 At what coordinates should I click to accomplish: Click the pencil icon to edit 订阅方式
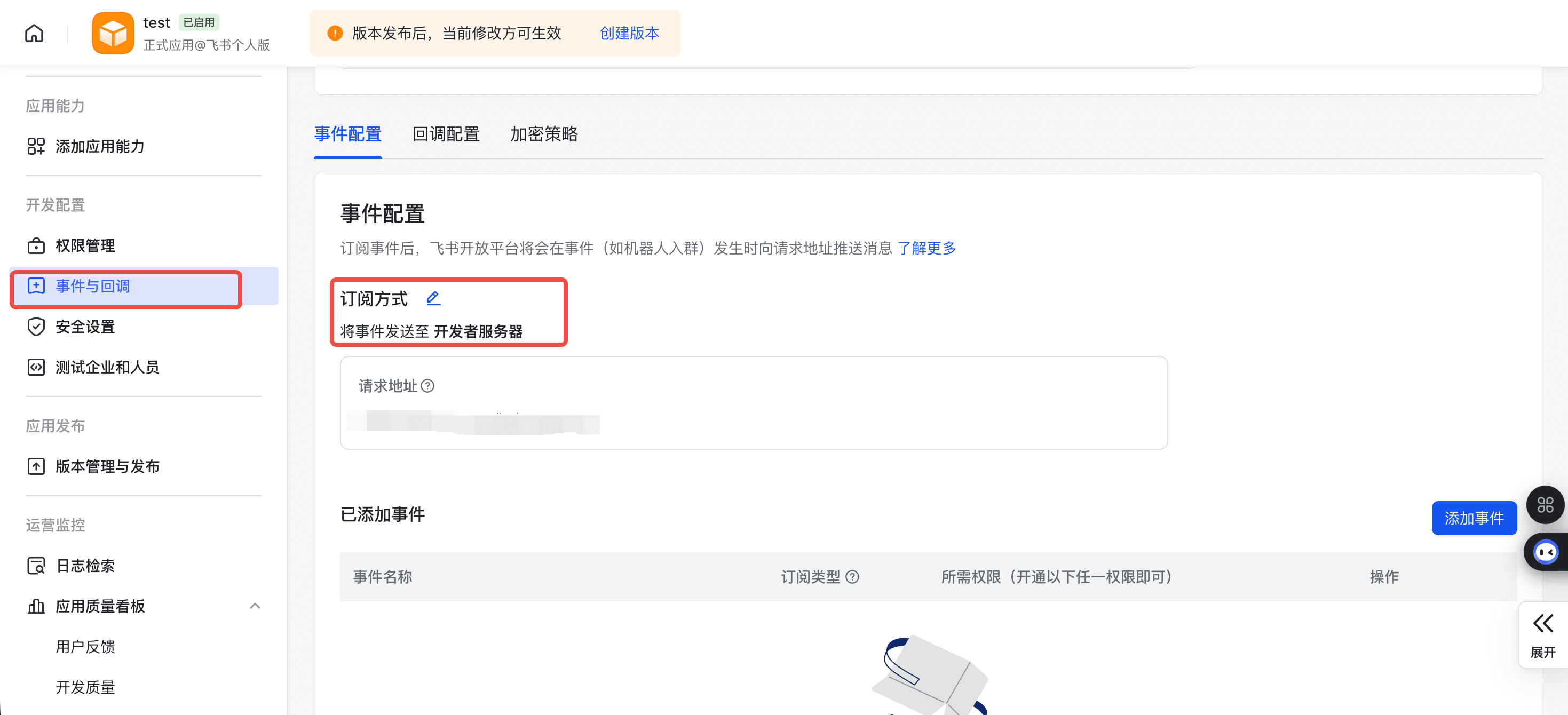[x=433, y=298]
